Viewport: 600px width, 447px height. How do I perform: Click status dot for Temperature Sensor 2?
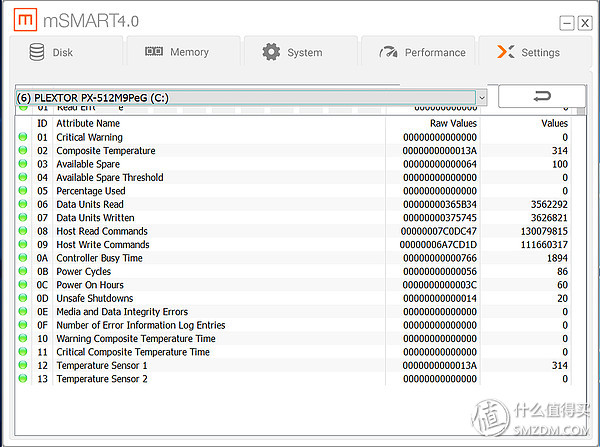[23, 378]
